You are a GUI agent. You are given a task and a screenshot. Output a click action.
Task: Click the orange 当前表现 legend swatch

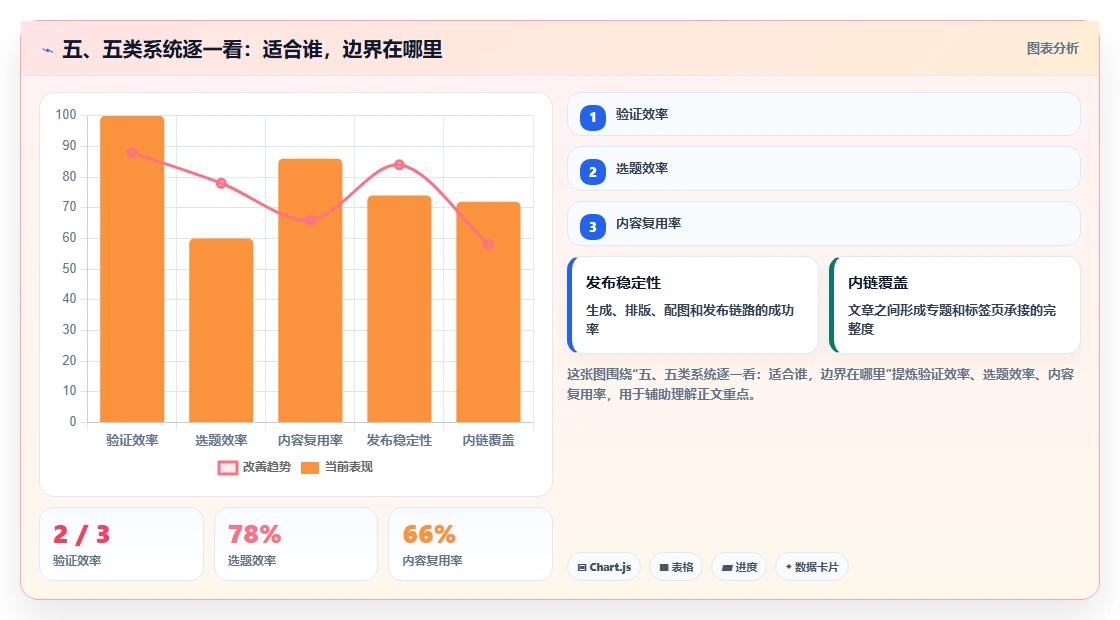[310, 468]
